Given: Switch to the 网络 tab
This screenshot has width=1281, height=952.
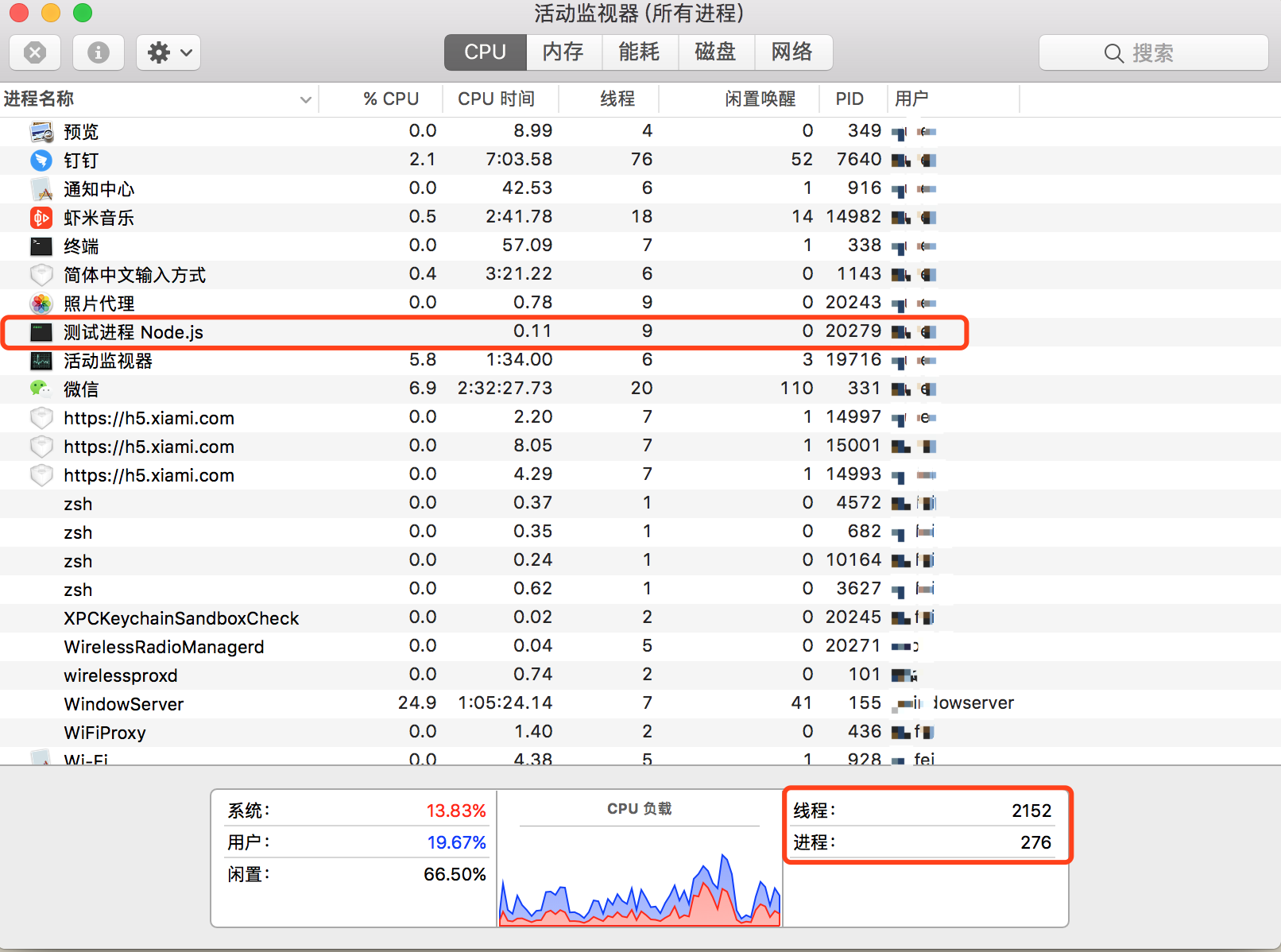Looking at the screenshot, I should coord(793,52).
